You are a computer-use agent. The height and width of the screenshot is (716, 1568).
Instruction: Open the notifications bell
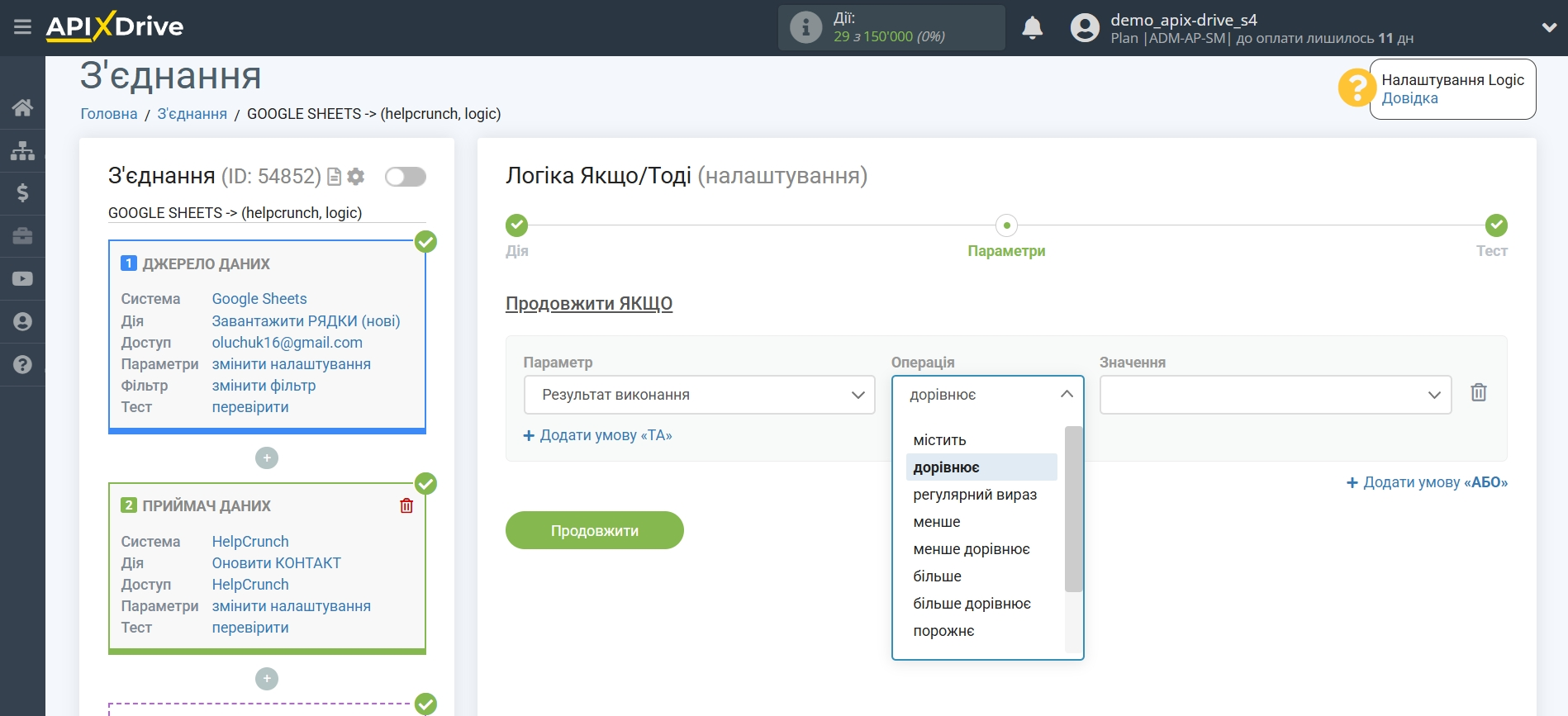(x=1032, y=27)
